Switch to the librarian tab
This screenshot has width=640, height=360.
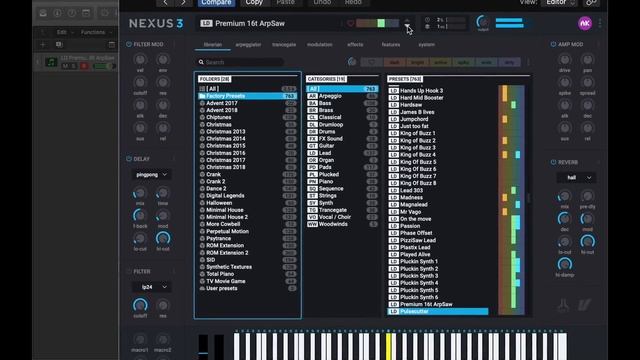213,44
